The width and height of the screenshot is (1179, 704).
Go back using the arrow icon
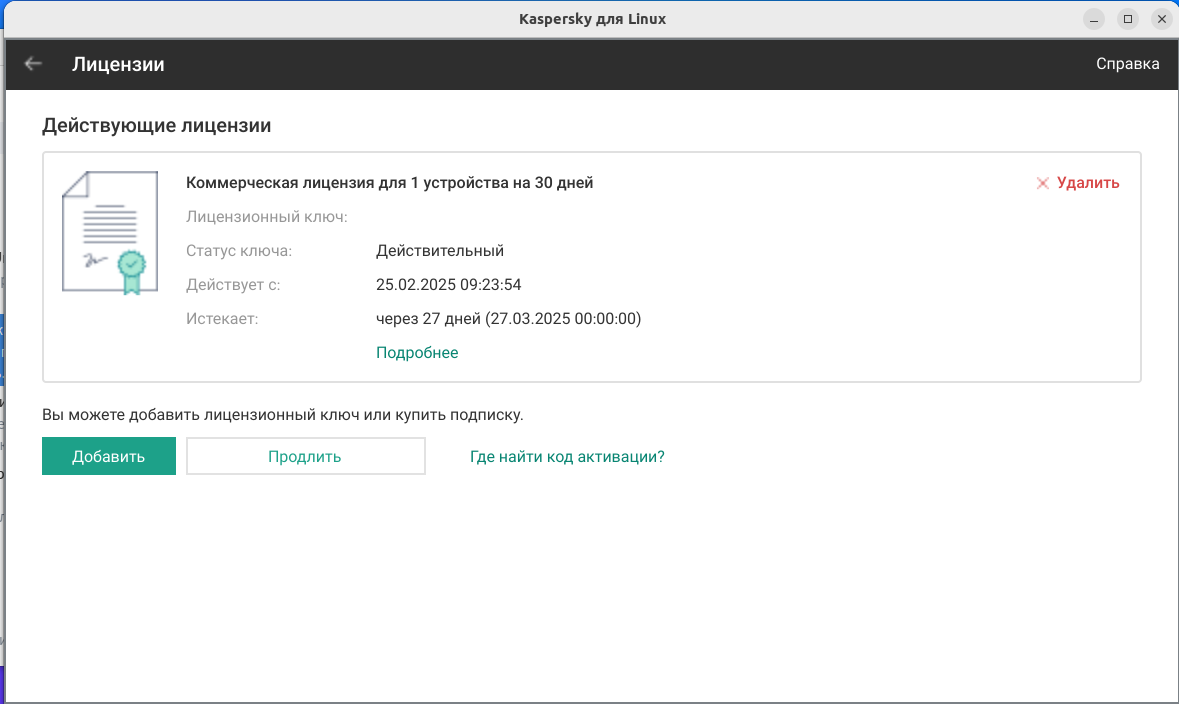[x=33, y=64]
